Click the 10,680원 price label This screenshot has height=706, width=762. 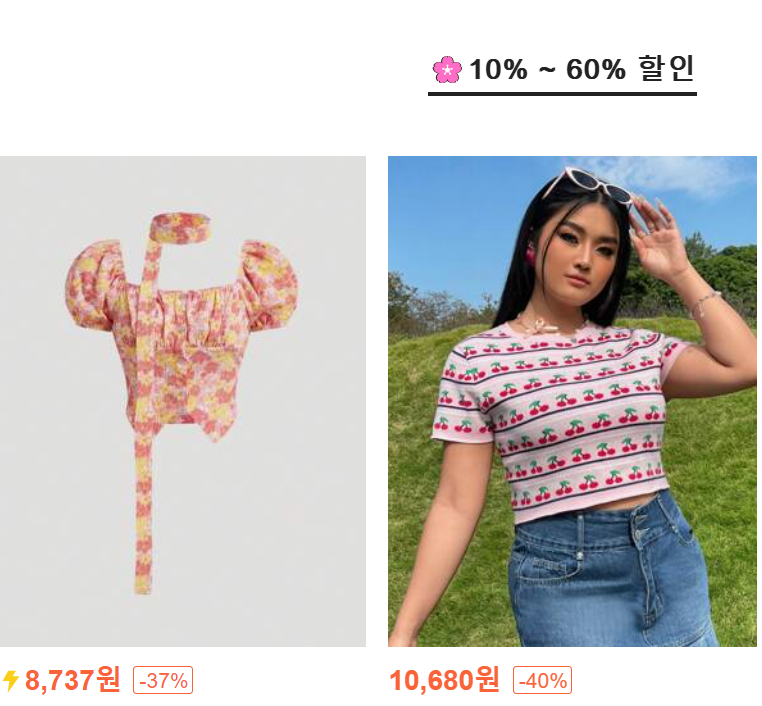tap(444, 680)
